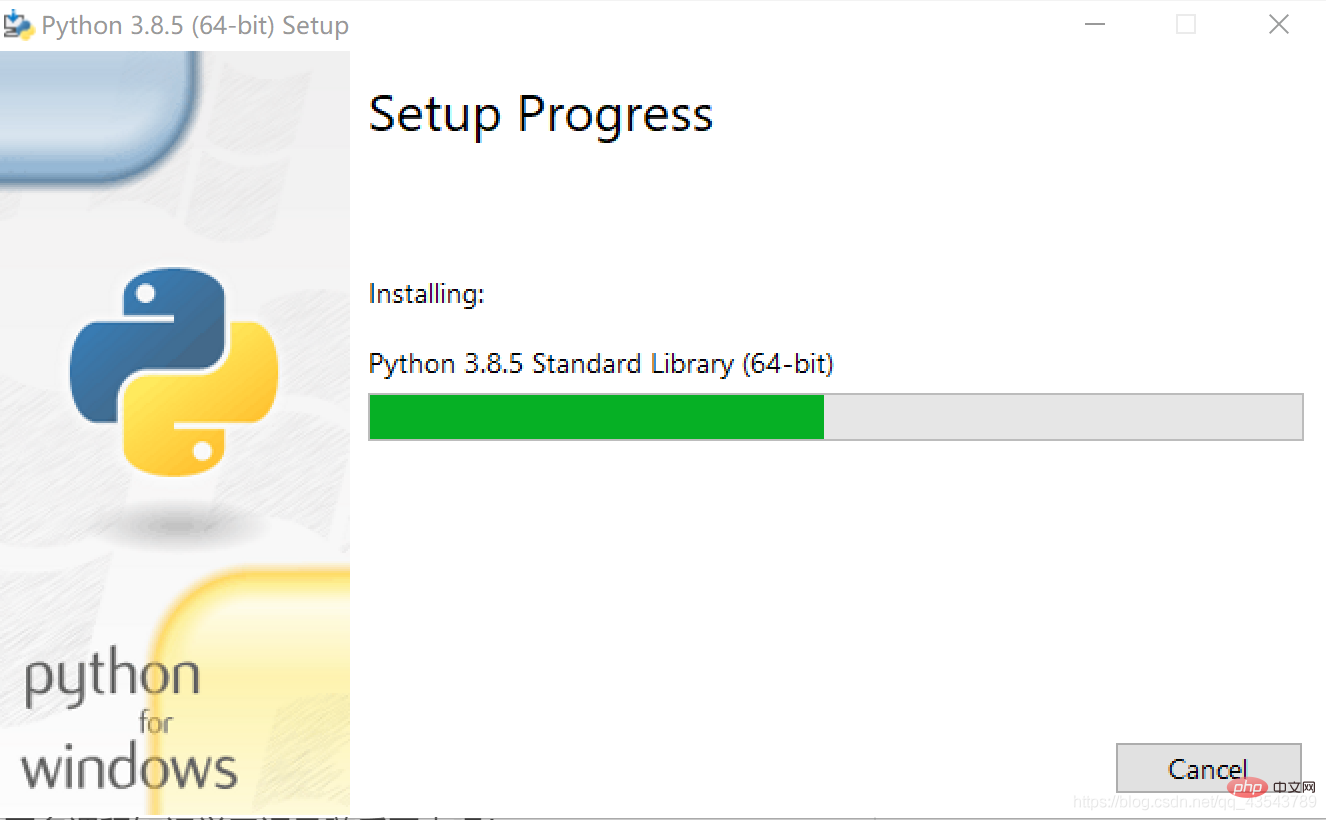
Task: Click the Setup Progress heading
Action: (x=541, y=115)
